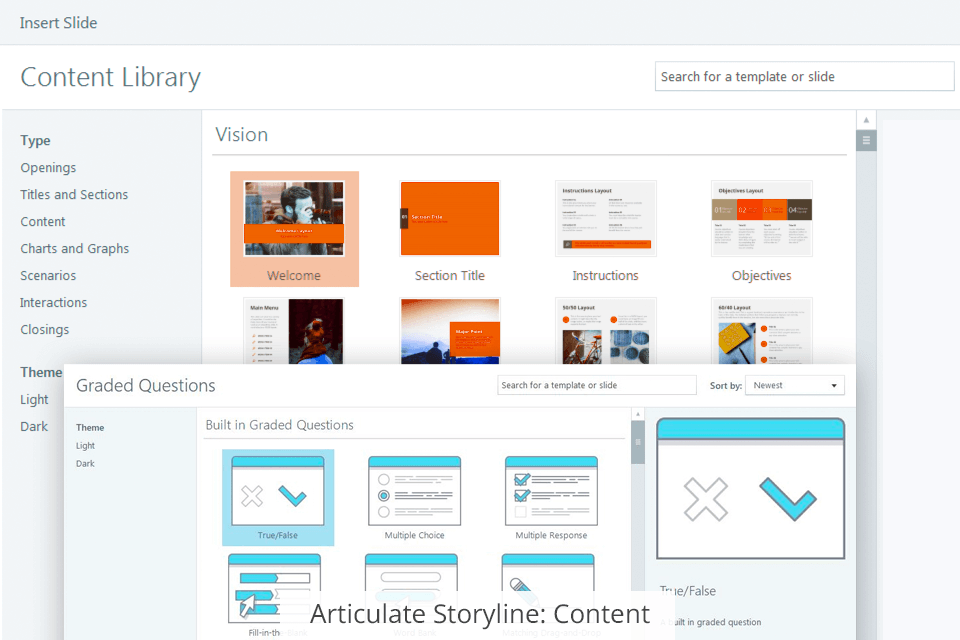Choose the Fill-in-the-Blank question icon

click(x=274, y=589)
